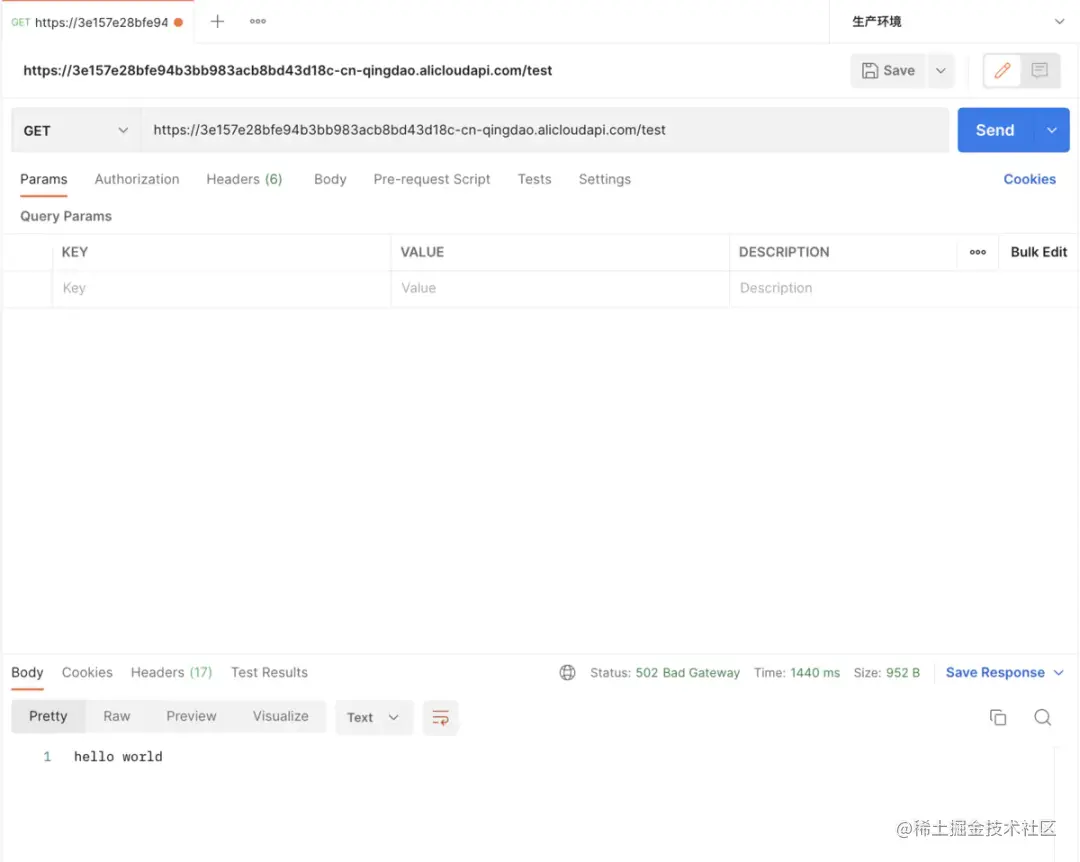1080x862 pixels.
Task: Choose the Pretty response view
Action: point(48,717)
